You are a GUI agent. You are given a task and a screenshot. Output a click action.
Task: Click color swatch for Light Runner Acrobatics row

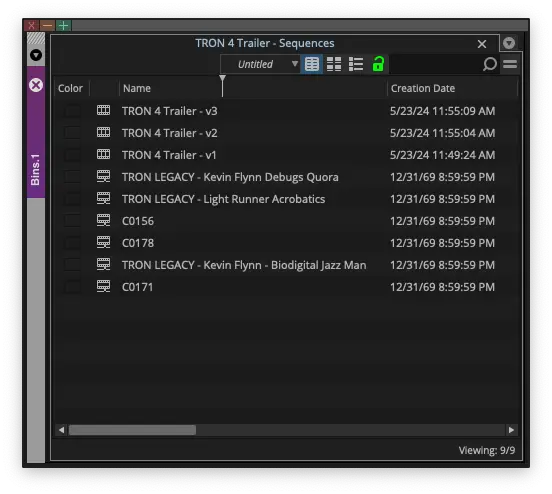[72, 199]
